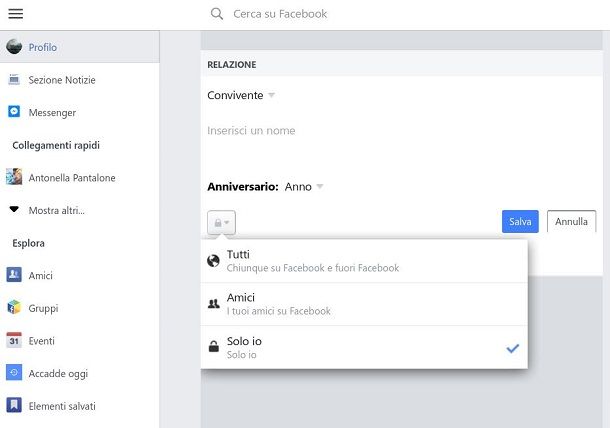The image size is (610, 428).
Task: Click the blue checkmark on Solo io
Action: click(513, 348)
